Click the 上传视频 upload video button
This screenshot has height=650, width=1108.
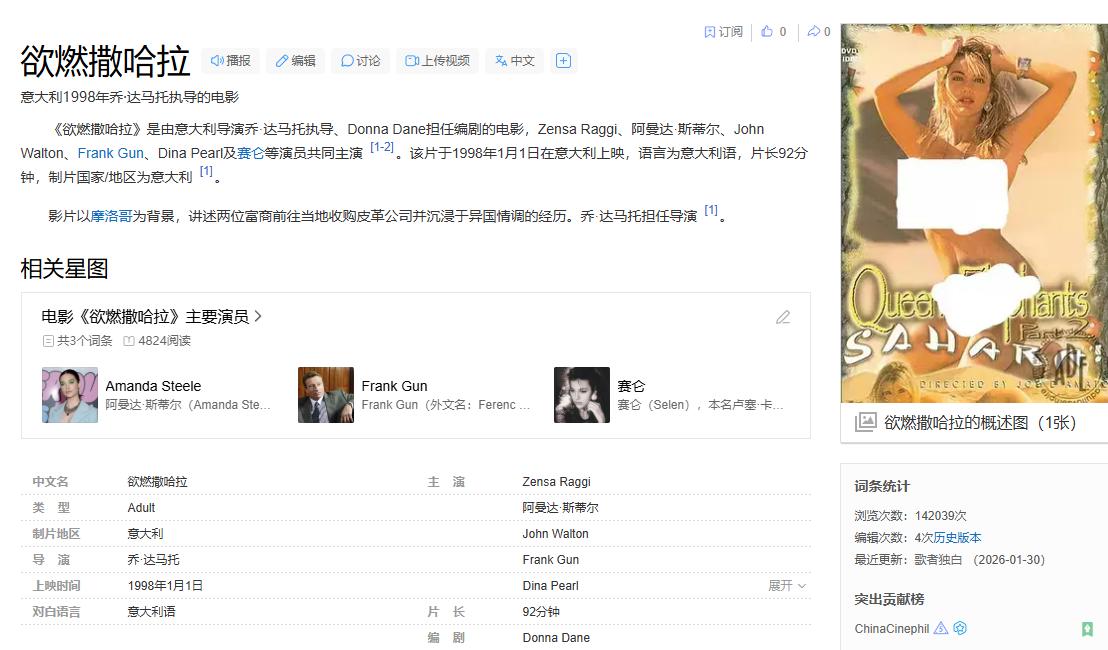point(437,61)
